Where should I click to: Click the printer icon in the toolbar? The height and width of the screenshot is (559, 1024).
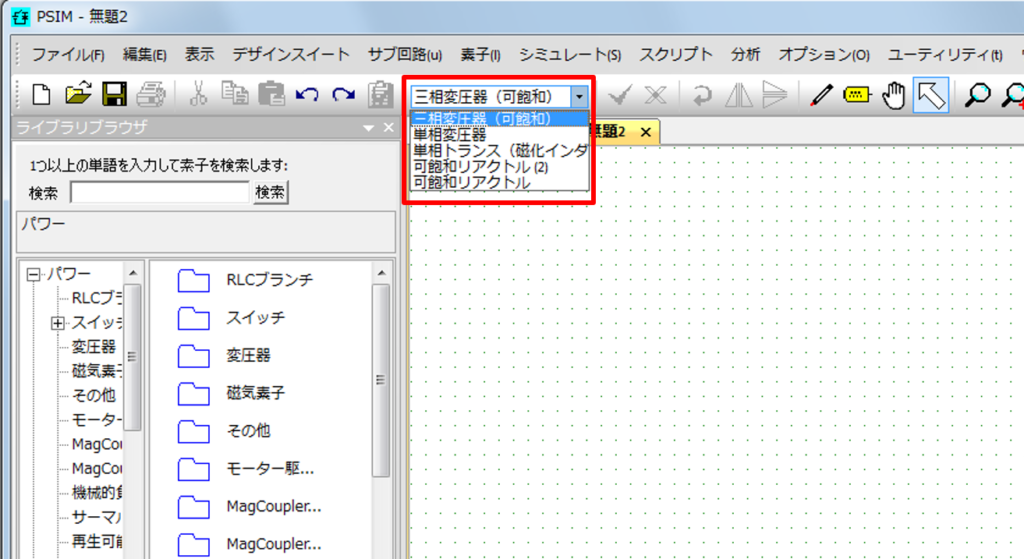coord(151,95)
